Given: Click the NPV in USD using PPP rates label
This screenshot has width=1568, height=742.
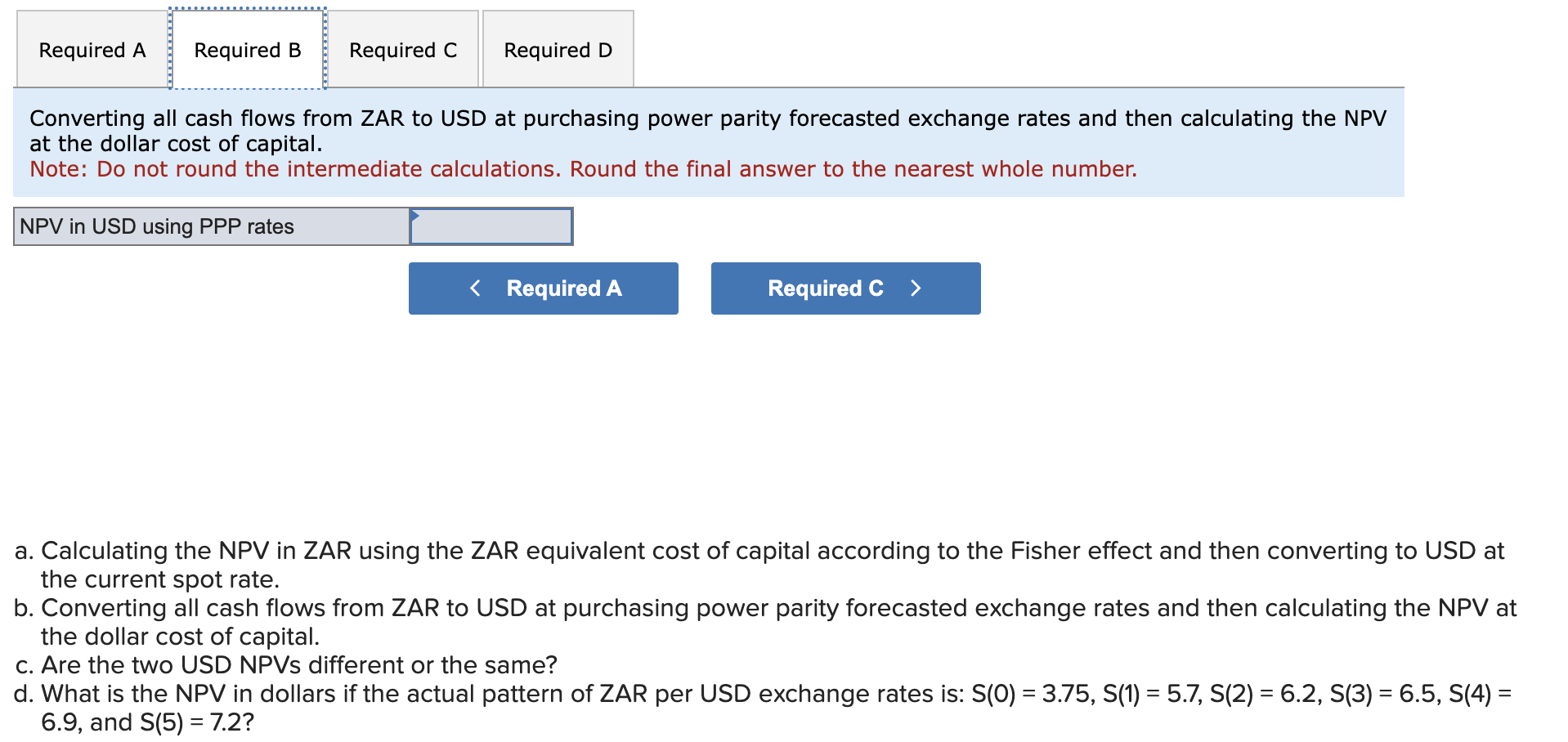Looking at the screenshot, I should (155, 226).
